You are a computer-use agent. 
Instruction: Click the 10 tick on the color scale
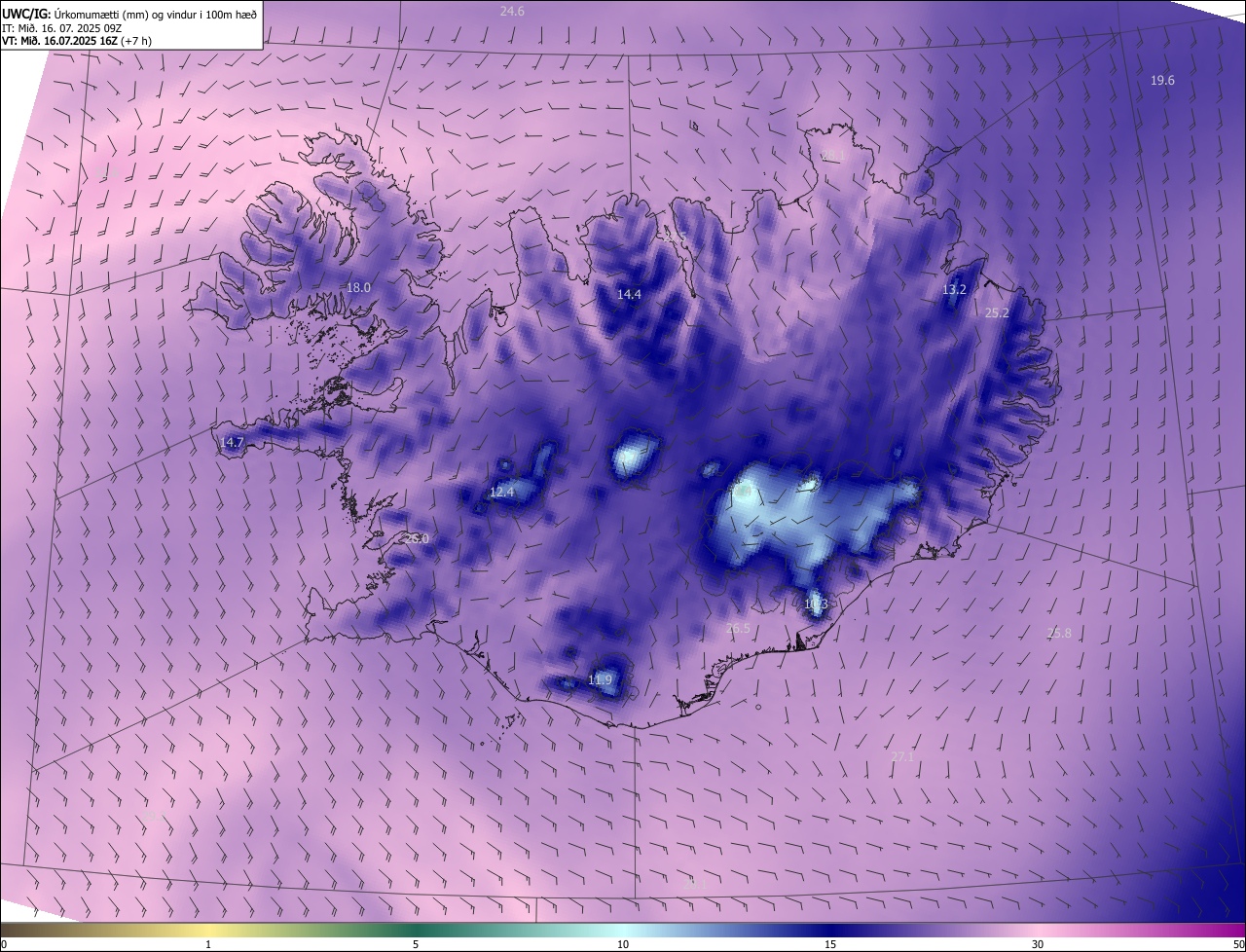(623, 944)
